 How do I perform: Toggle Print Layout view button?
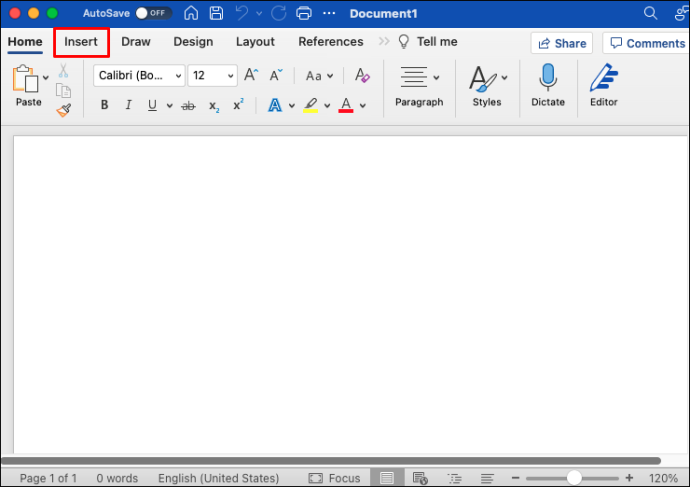tap(386, 478)
